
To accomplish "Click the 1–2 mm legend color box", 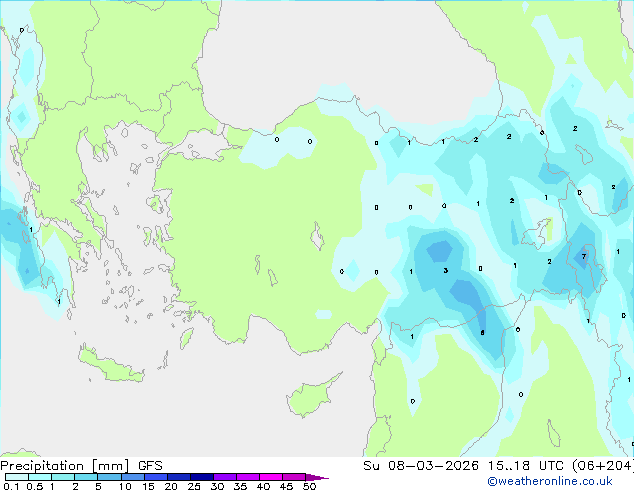I will (x=63, y=477).
